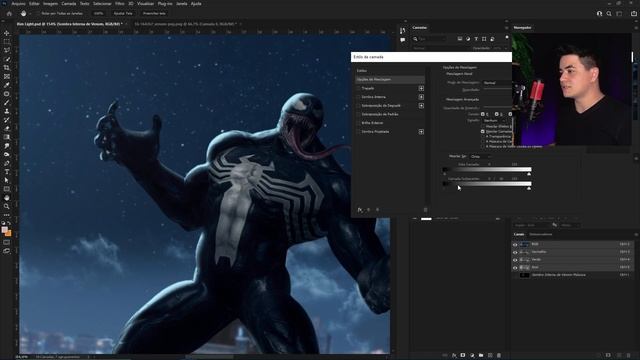The height and width of the screenshot is (360, 640).
Task: Open the search icon at top right
Action: pos(609,13)
